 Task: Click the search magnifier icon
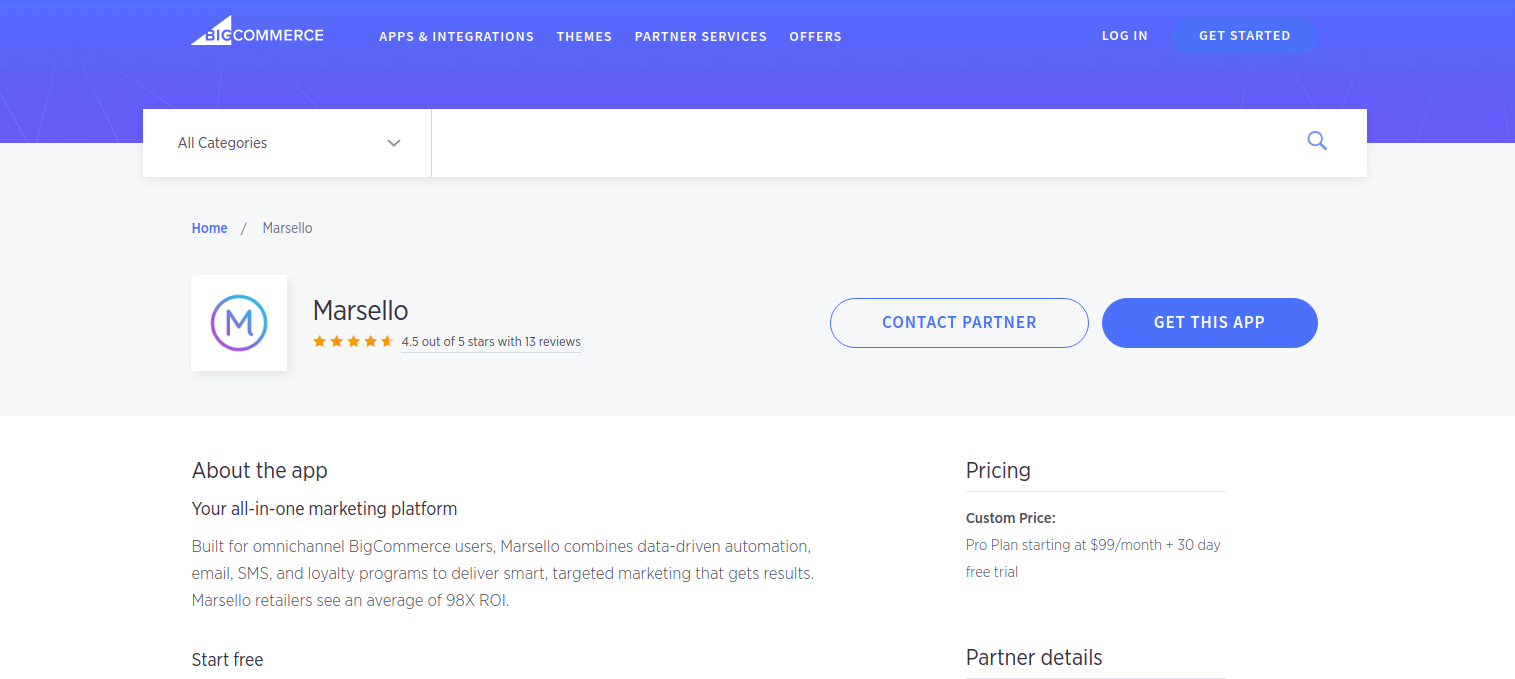click(x=1317, y=142)
